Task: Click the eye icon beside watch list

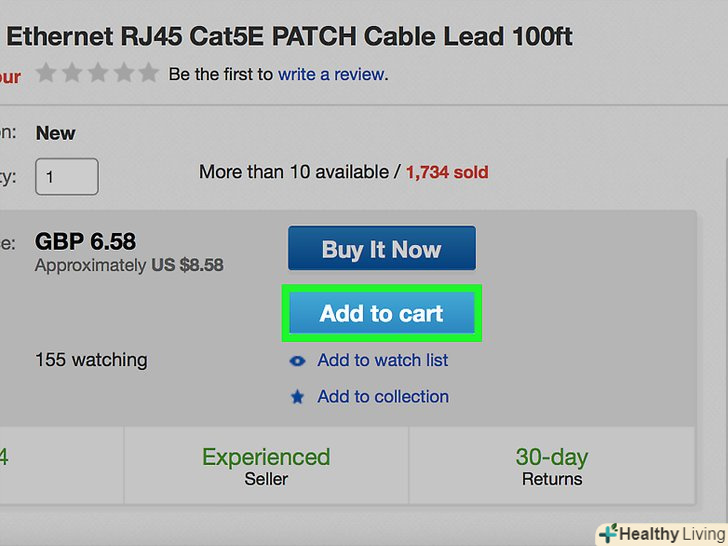Action: click(297, 361)
